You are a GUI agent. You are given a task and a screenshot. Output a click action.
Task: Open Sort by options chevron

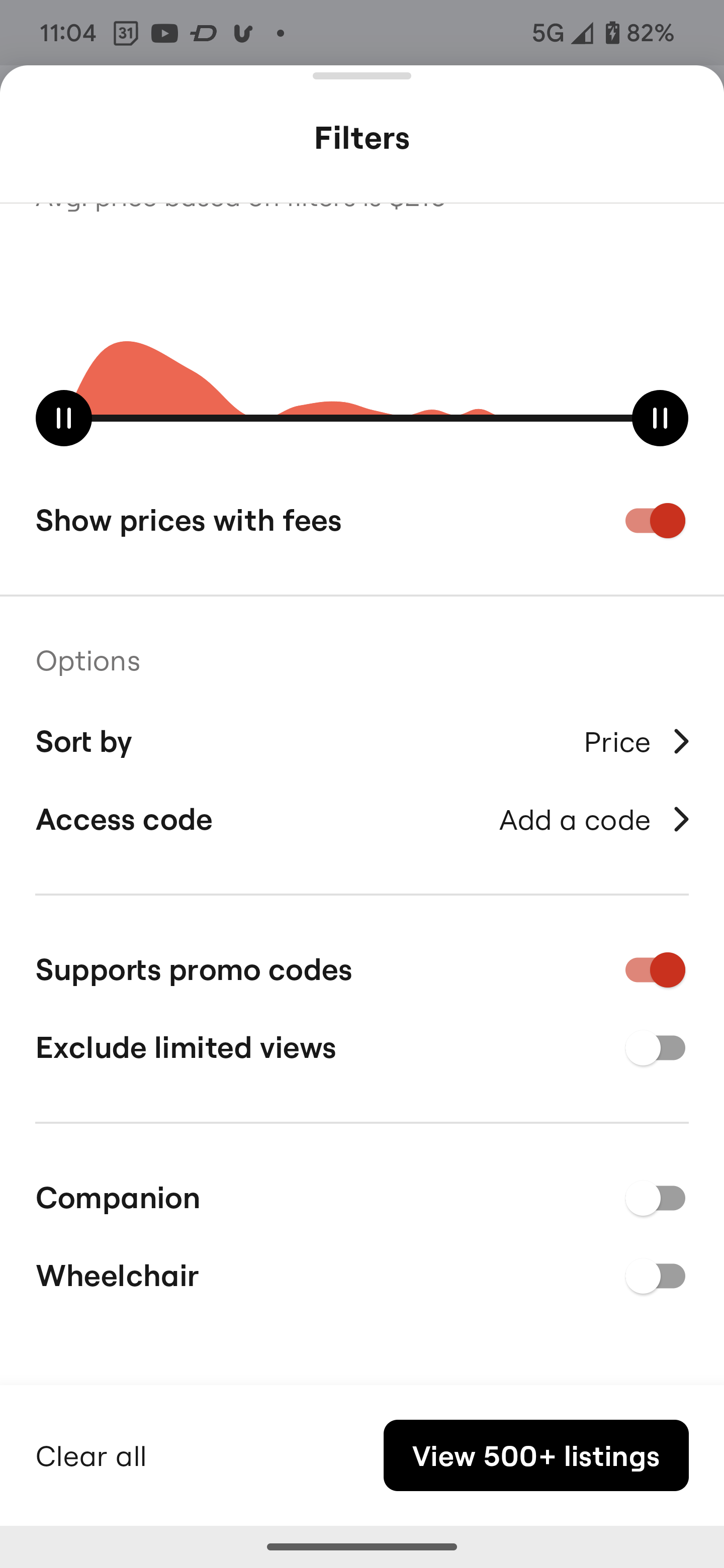681,741
